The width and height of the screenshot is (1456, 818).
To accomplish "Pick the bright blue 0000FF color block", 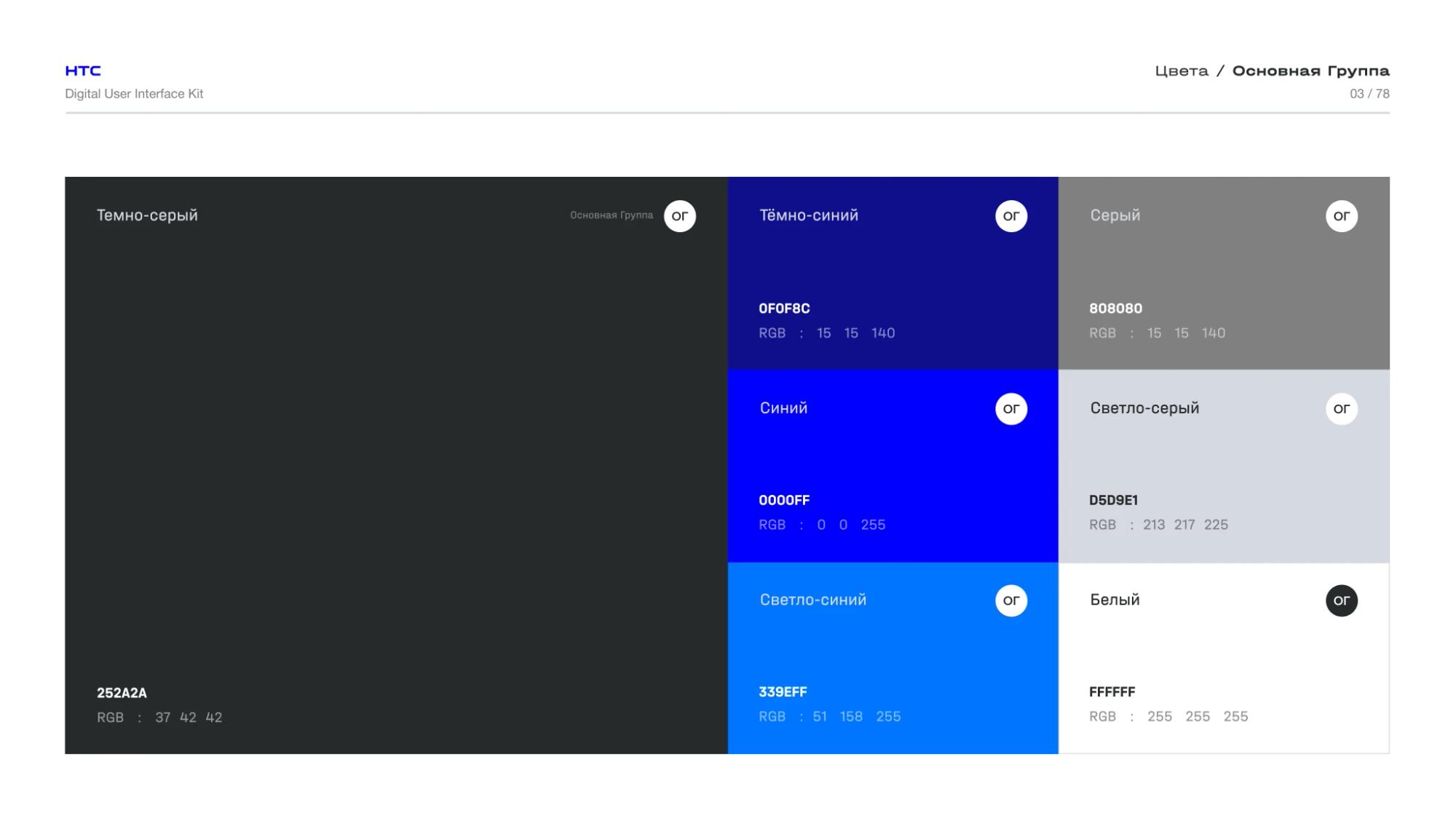I will click(x=893, y=466).
